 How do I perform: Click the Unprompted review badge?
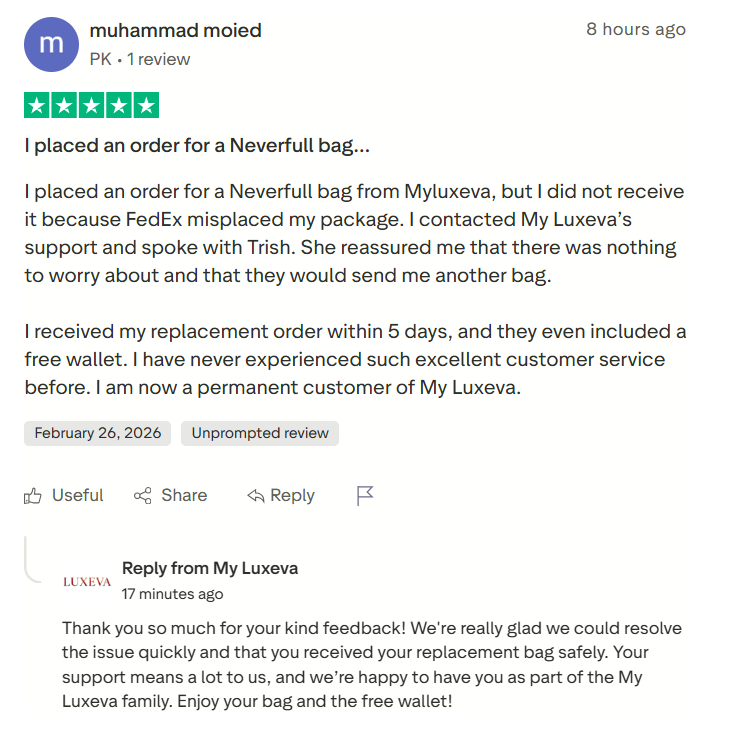point(260,433)
